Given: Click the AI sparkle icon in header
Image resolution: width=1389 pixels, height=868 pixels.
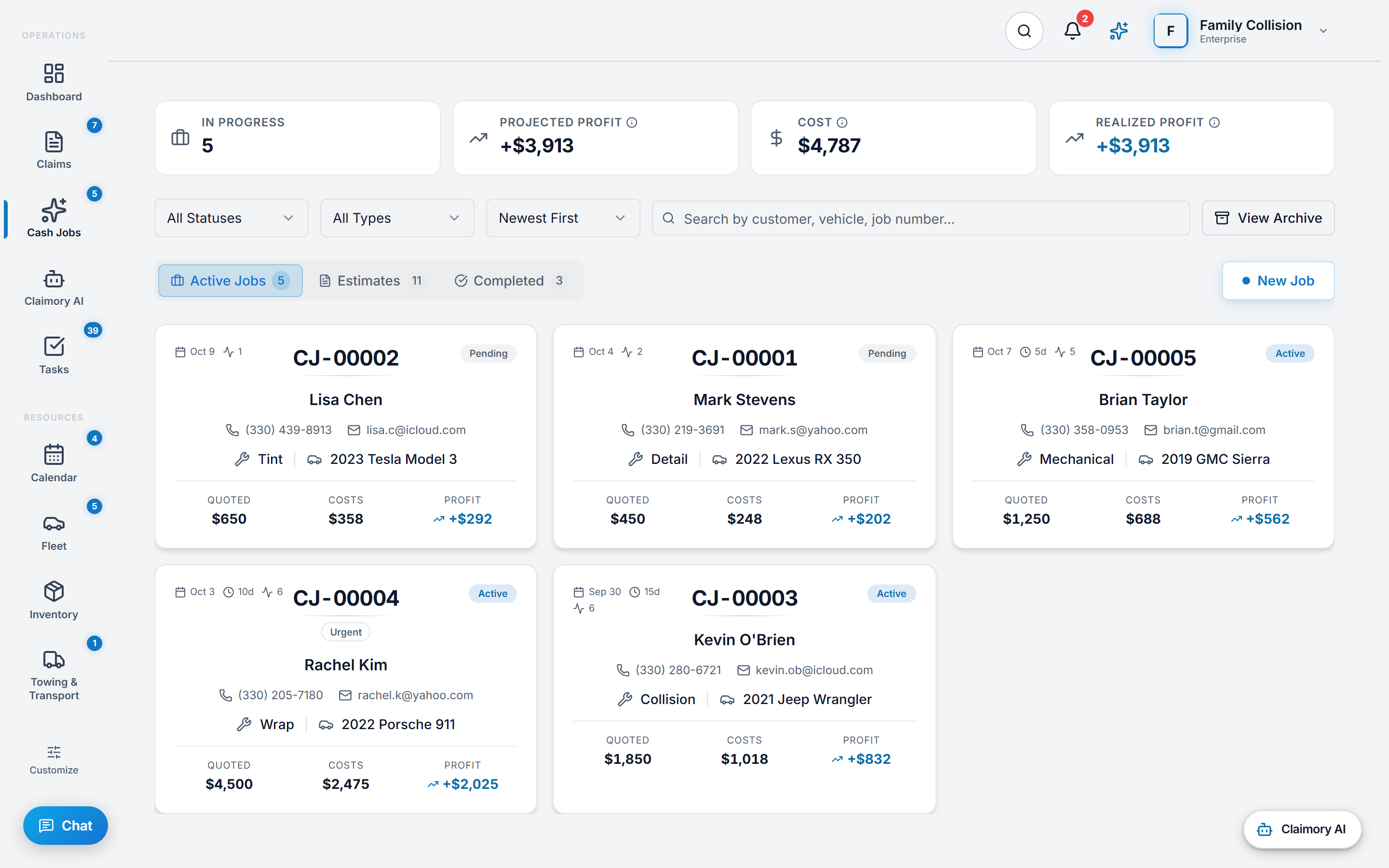Looking at the screenshot, I should point(1118,31).
